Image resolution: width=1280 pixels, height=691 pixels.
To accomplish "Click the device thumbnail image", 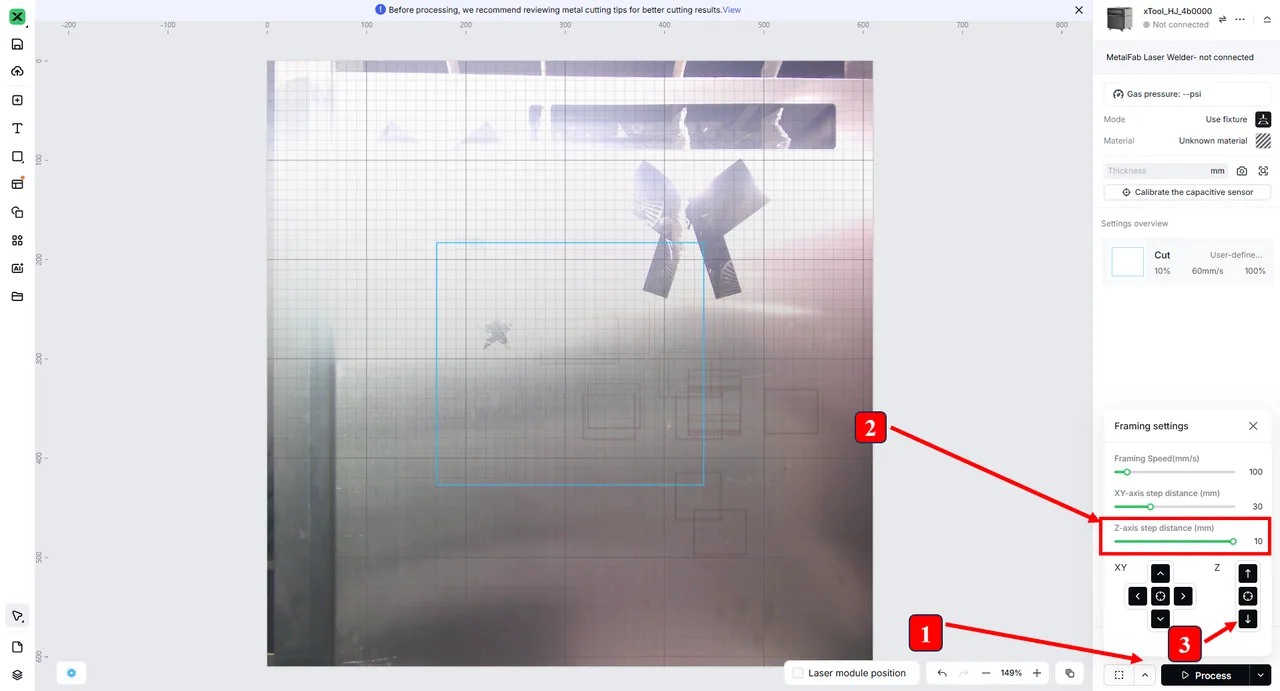I will (1120, 18).
